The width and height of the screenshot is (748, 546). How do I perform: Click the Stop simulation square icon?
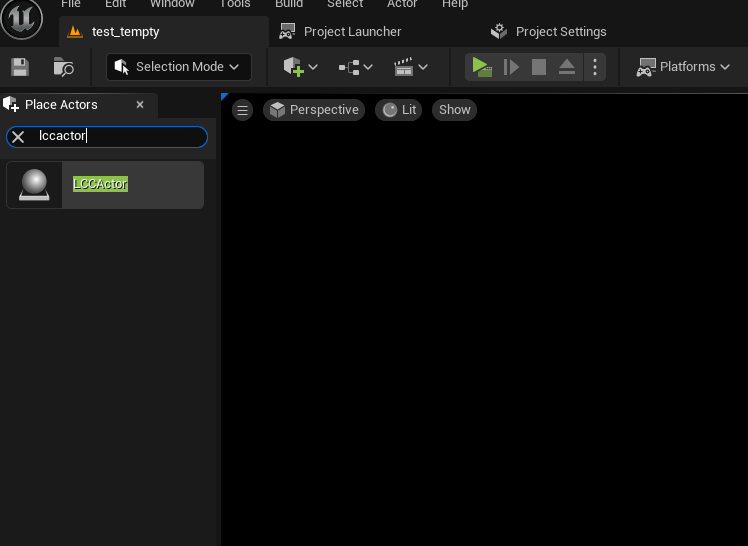click(539, 67)
